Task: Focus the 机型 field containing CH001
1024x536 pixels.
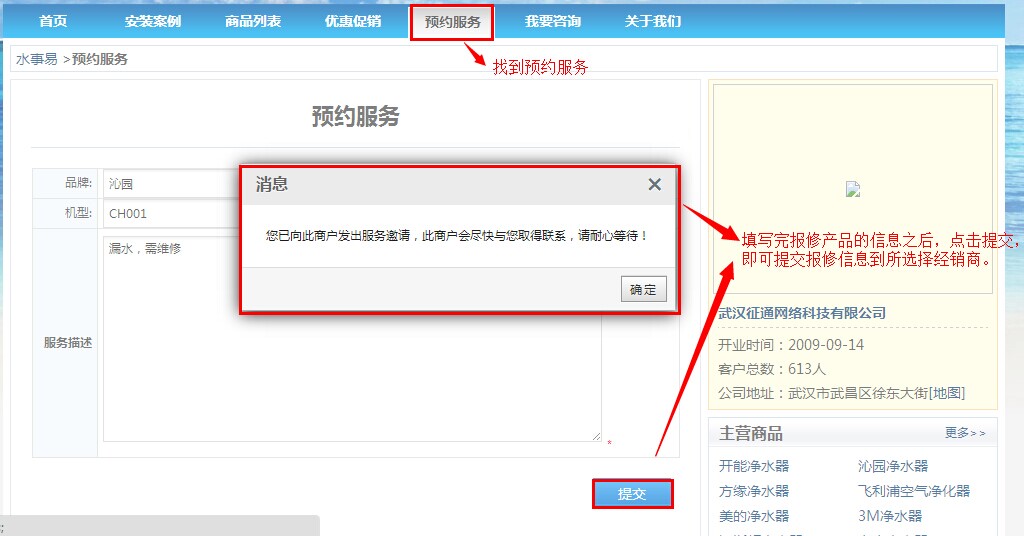Action: [170, 213]
